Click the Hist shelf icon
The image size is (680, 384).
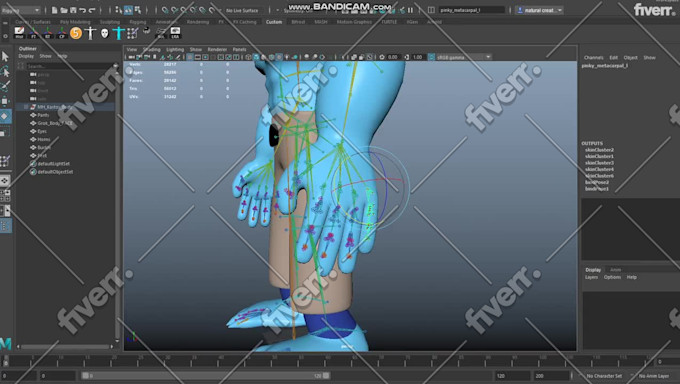(19, 33)
